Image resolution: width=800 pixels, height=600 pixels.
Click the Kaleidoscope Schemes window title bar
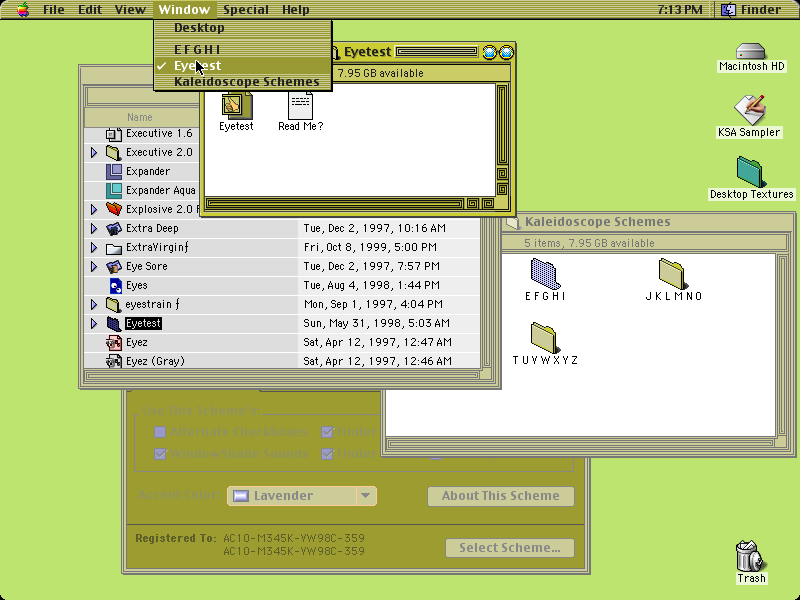(647, 222)
